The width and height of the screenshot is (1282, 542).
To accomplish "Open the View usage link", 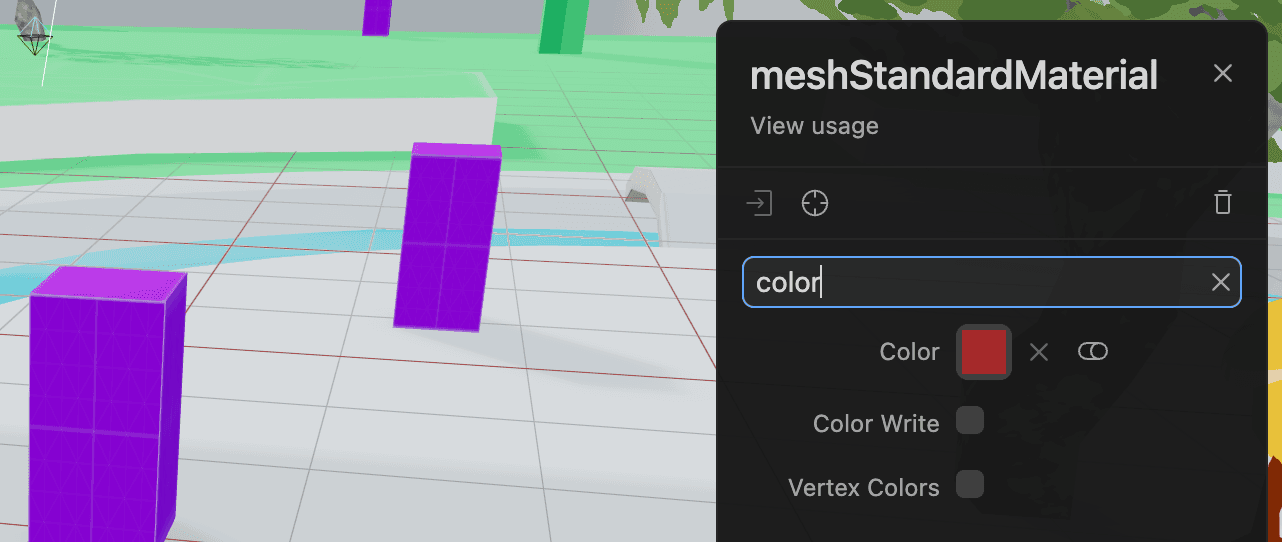I will pos(814,126).
